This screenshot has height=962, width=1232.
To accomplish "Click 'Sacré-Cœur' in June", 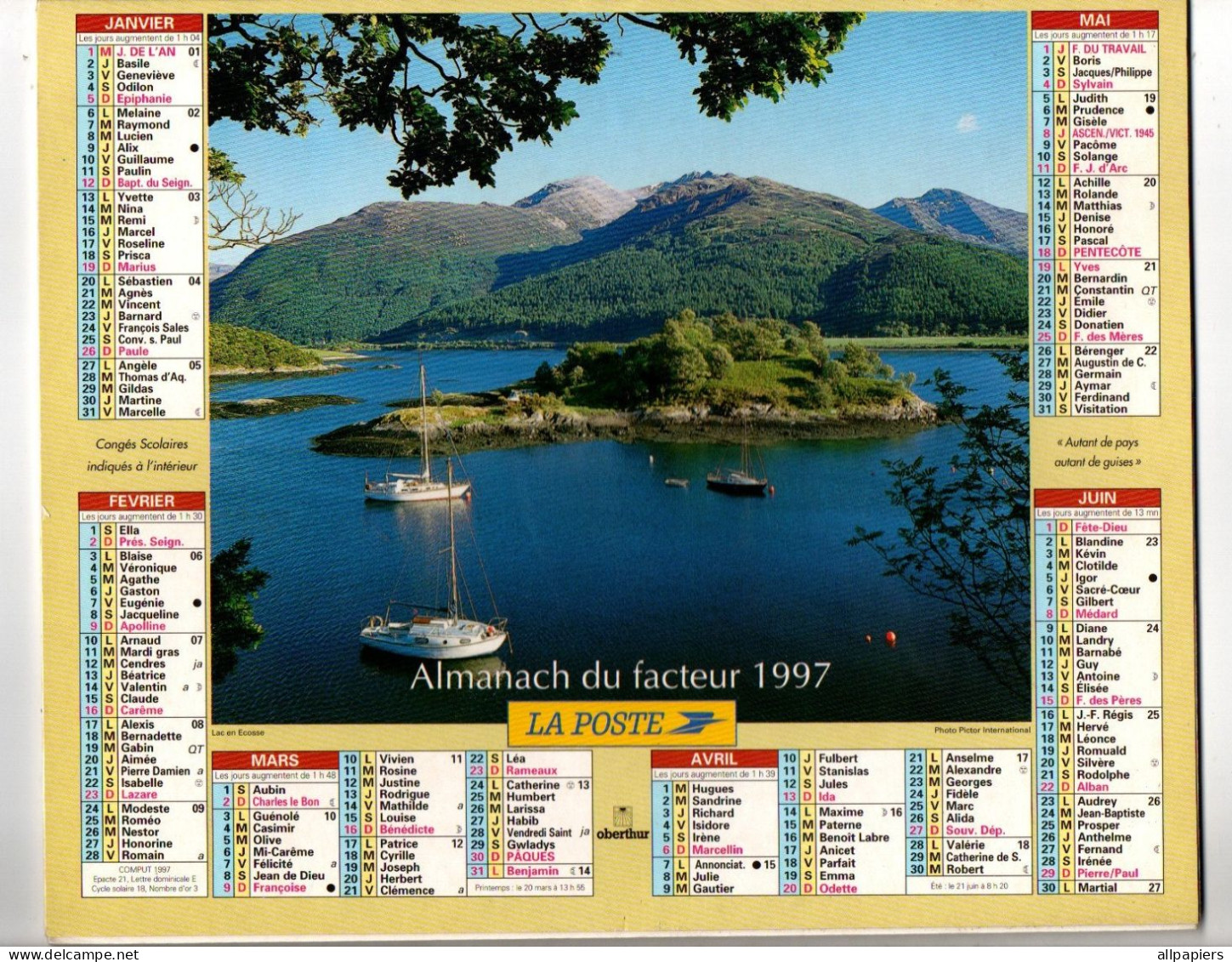I will point(1108,589).
